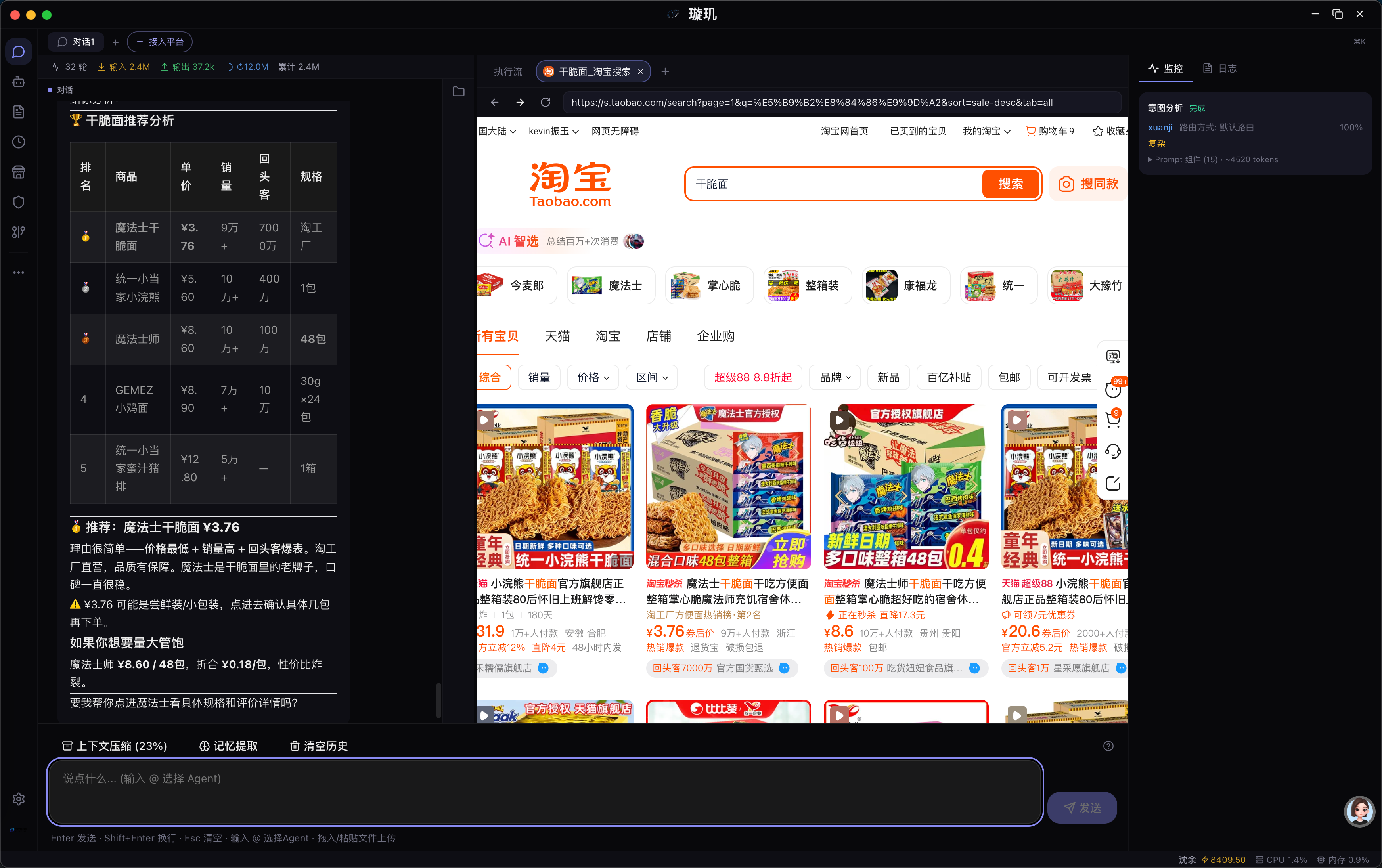The width and height of the screenshot is (1382, 868).
Task: Toggle the 百亿补贴 filter
Action: (x=949, y=377)
